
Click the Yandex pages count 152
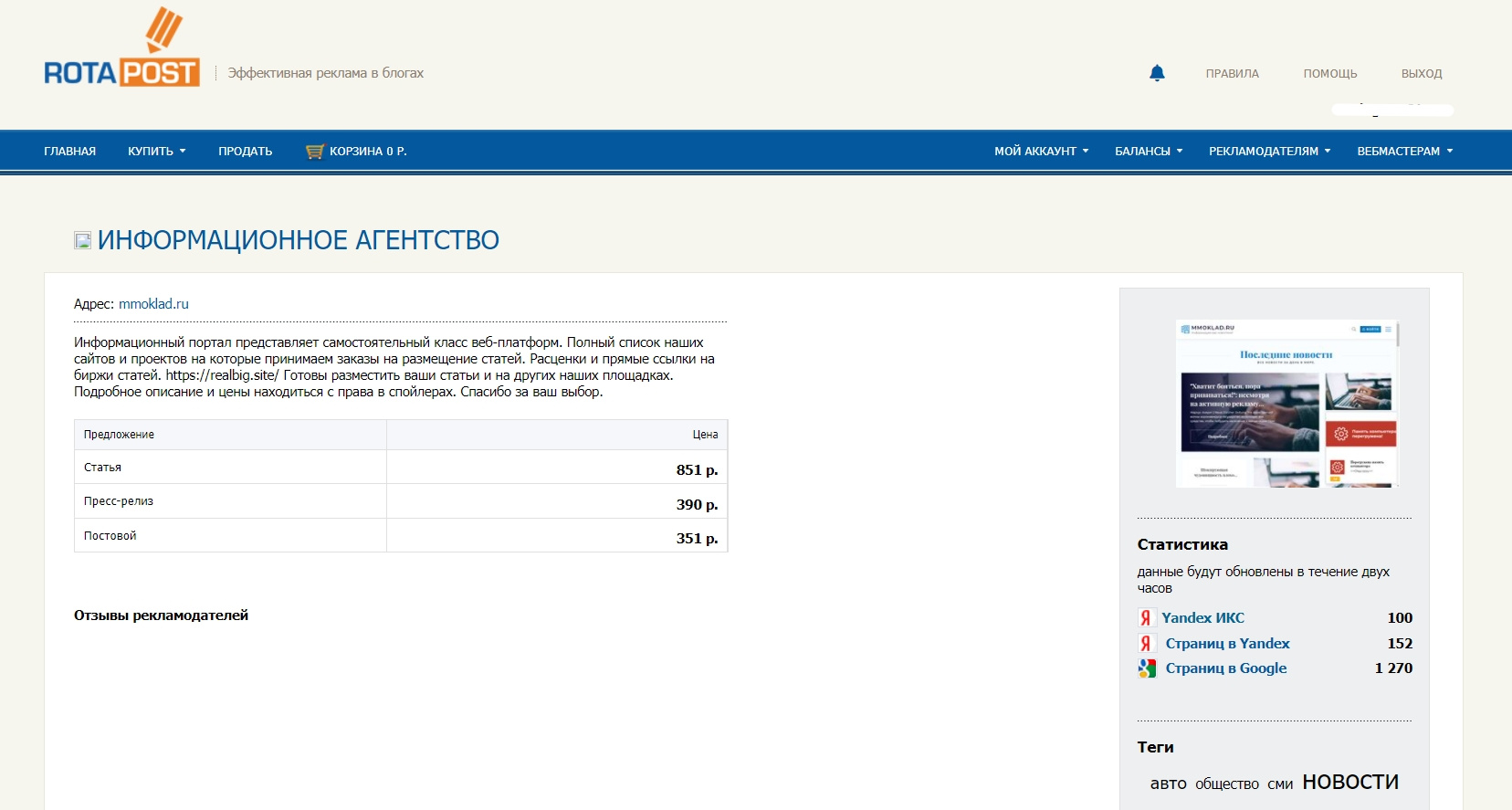coord(1400,644)
